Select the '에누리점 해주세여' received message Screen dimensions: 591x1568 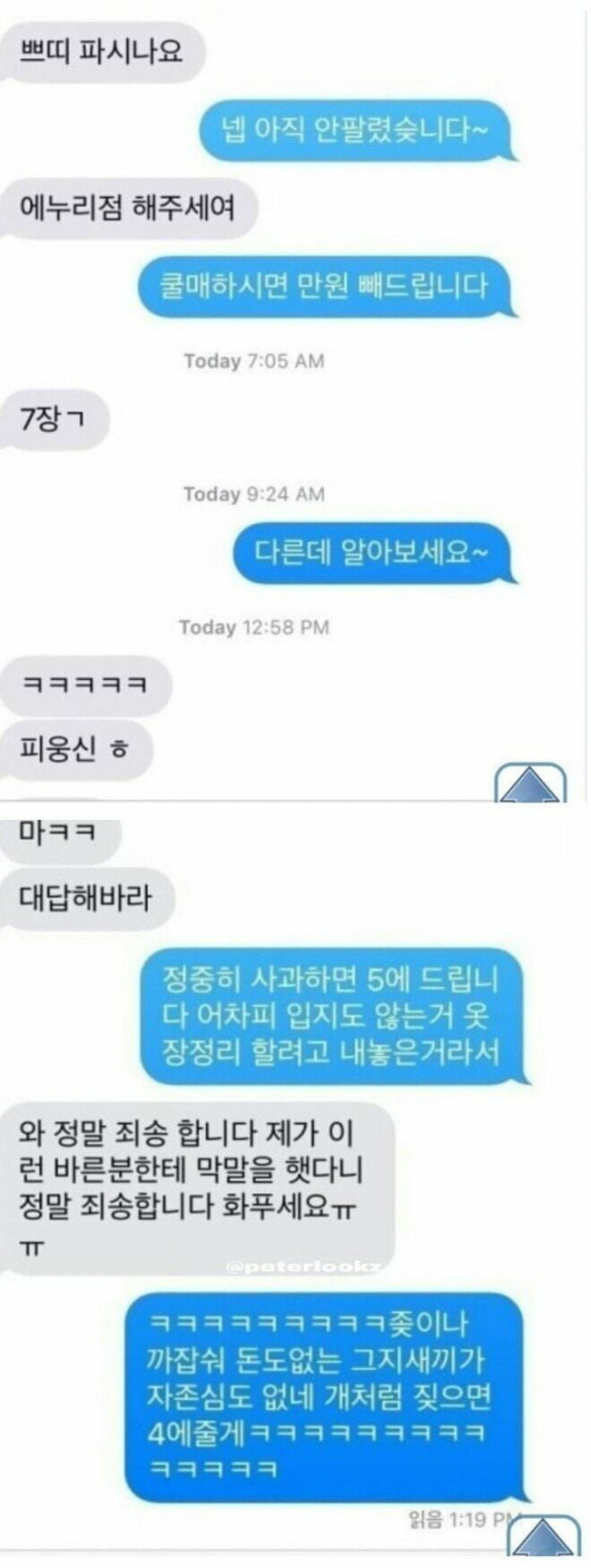[x=128, y=208]
